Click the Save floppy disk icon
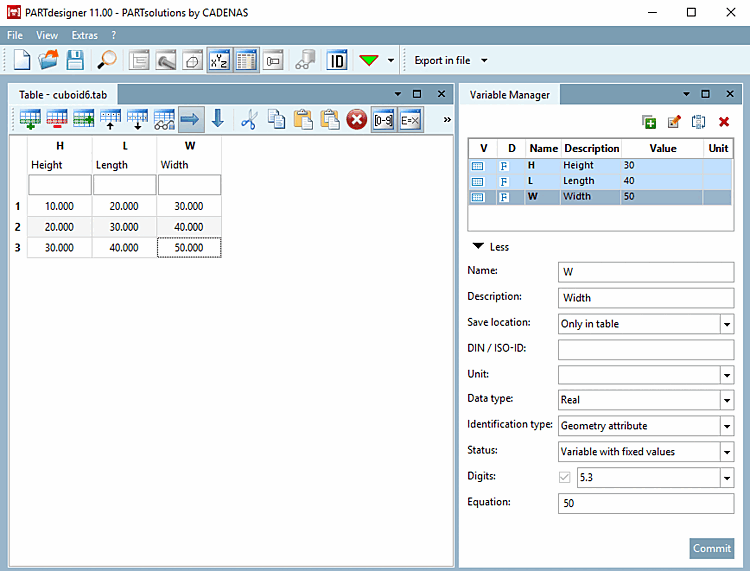Screen dimensions: 750x571 click(75, 60)
